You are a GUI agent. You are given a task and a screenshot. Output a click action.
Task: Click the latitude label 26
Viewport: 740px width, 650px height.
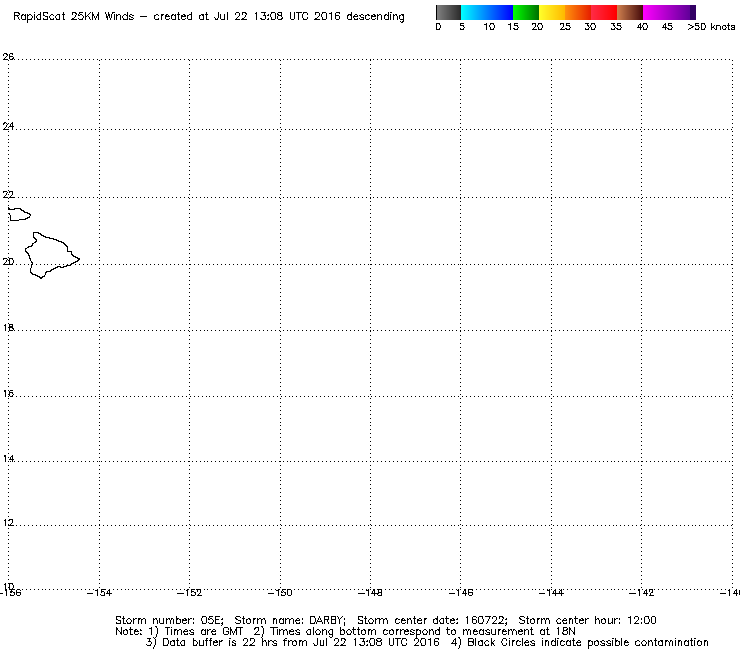tap(8, 57)
